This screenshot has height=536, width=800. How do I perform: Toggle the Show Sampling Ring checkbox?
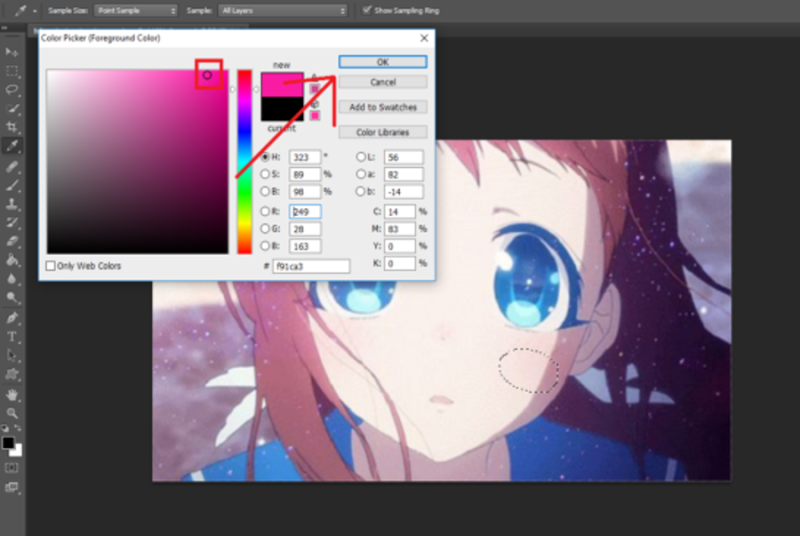pyautogui.click(x=366, y=10)
